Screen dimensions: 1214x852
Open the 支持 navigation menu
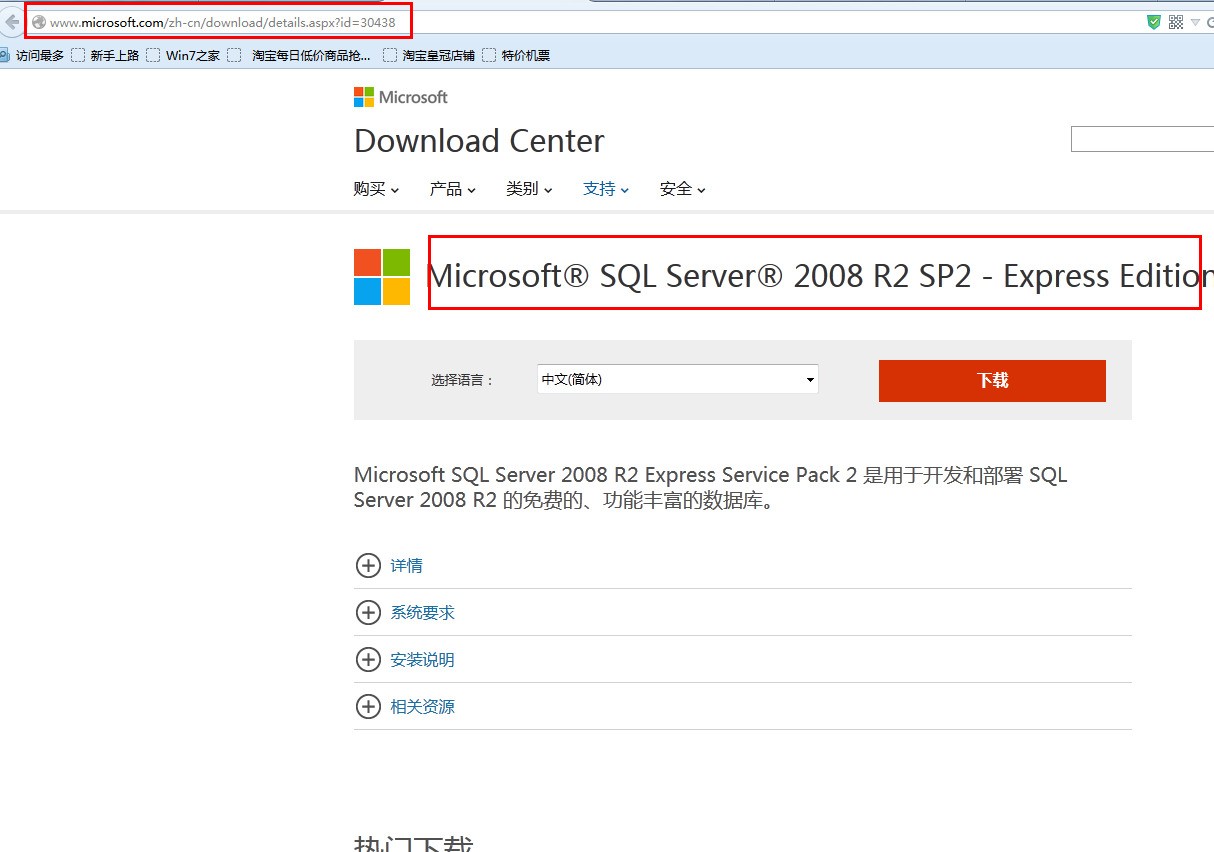point(607,189)
